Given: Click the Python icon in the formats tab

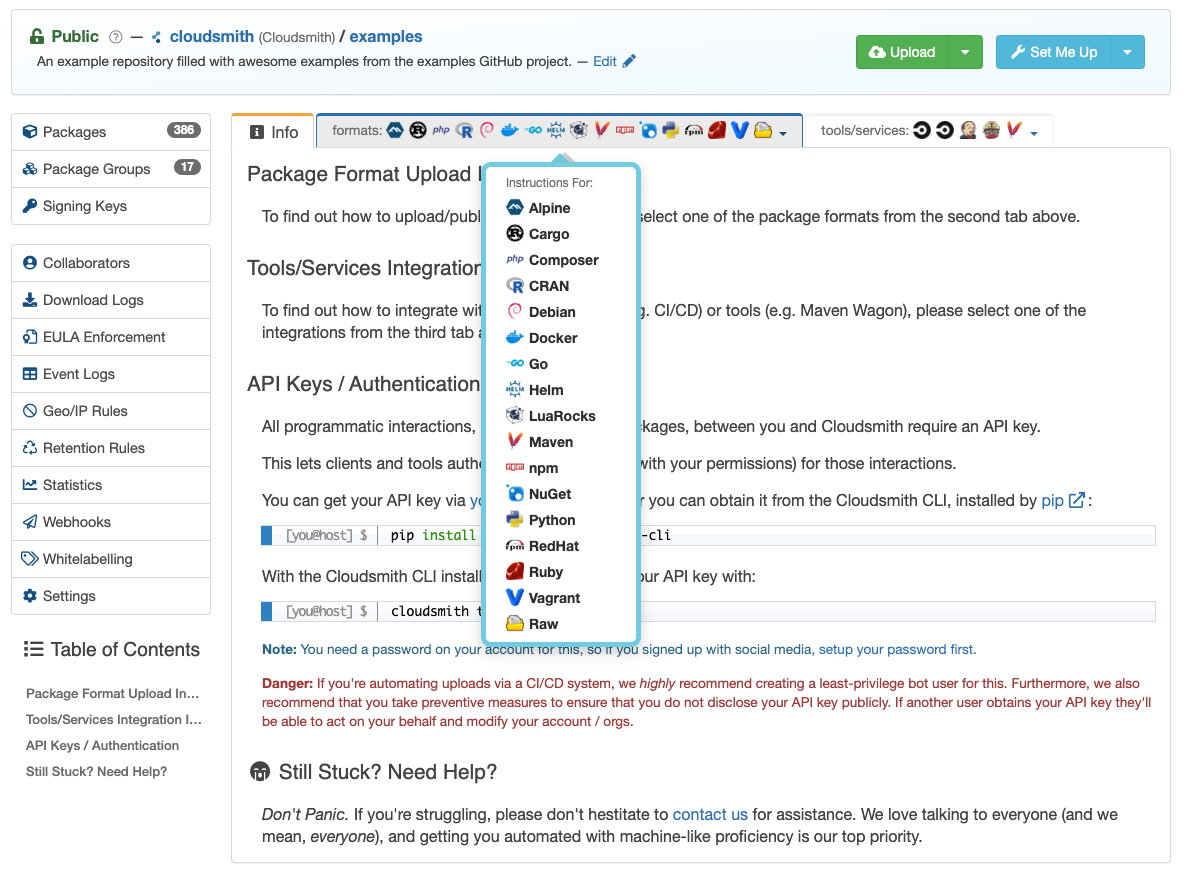Looking at the screenshot, I should [670, 130].
